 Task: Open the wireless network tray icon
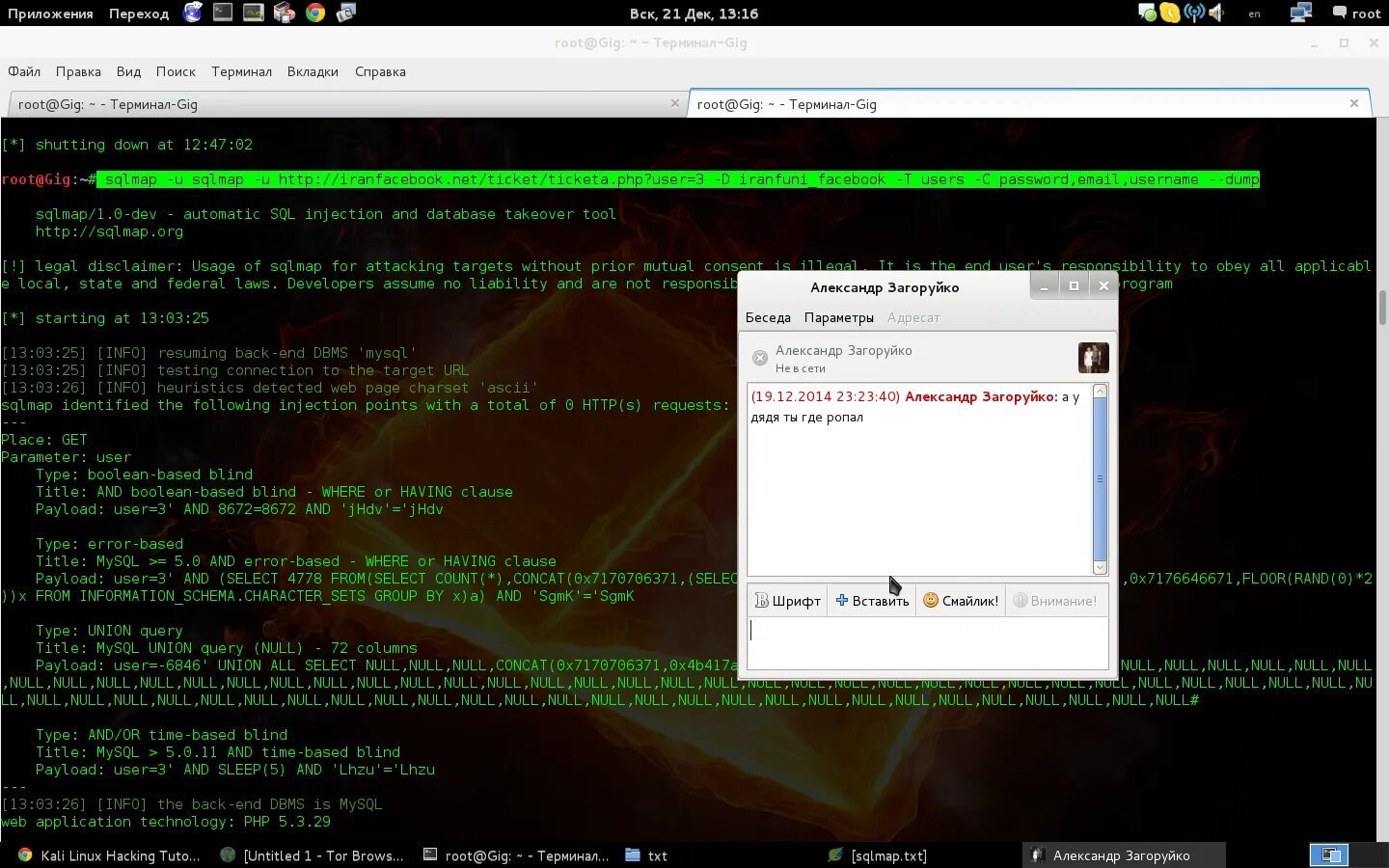click(x=1194, y=13)
